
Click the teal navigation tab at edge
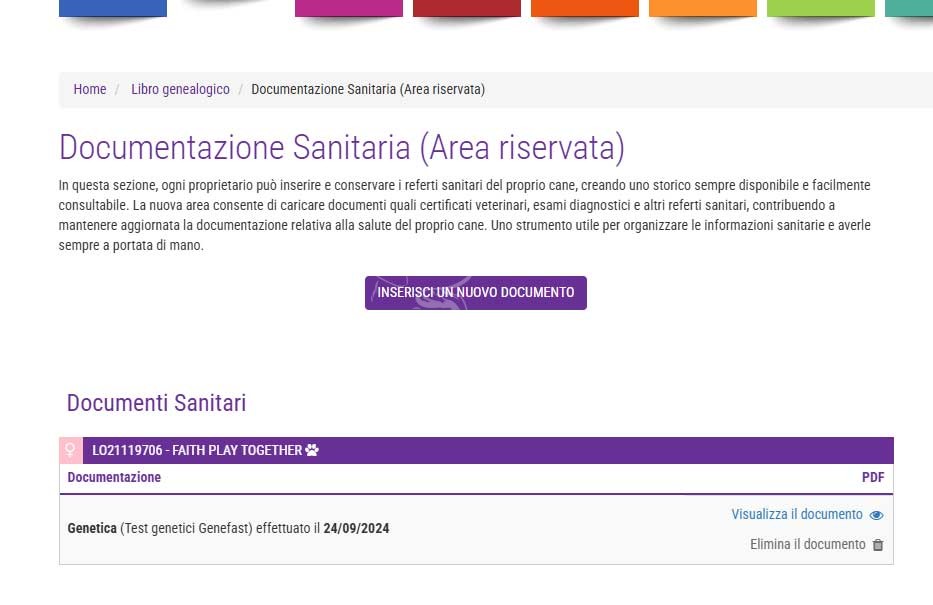[909, 8]
